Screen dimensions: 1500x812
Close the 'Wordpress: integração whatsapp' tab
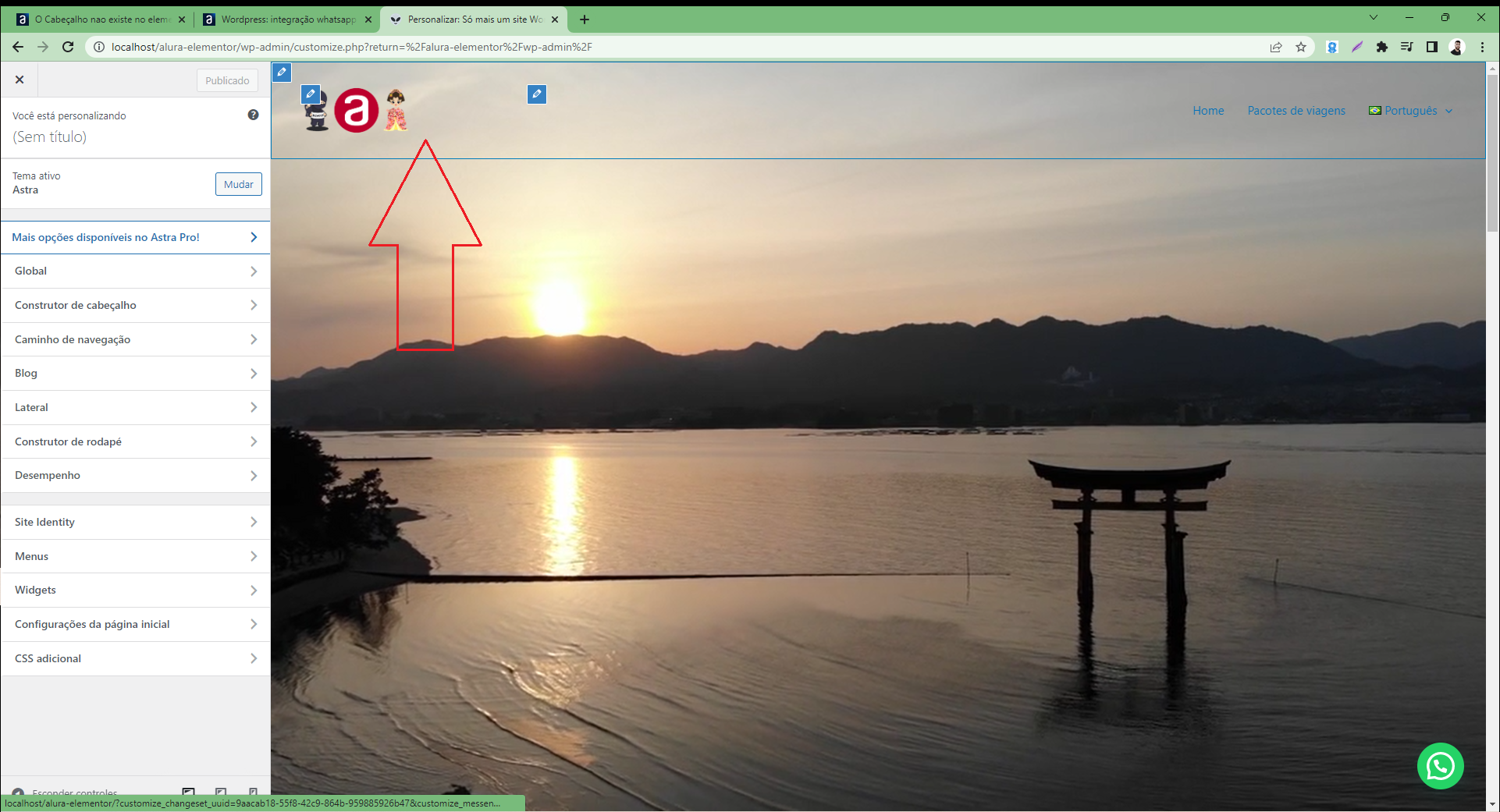click(x=368, y=20)
